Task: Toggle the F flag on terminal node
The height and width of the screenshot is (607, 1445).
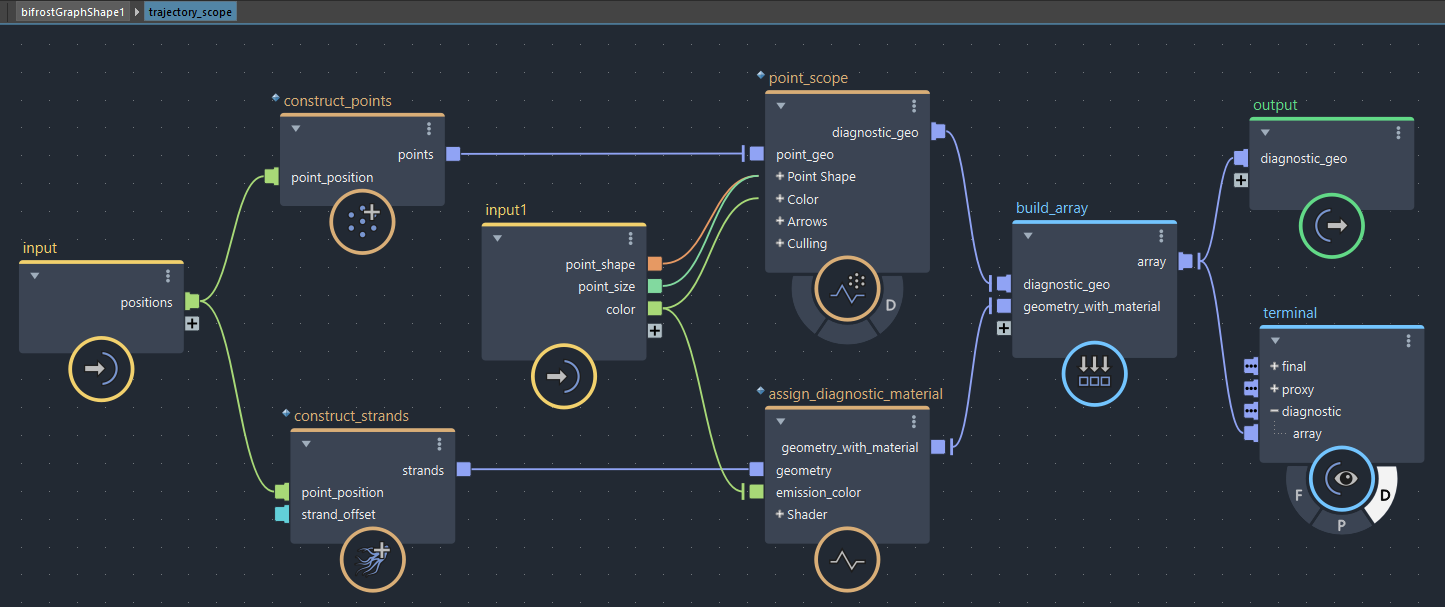Action: (x=1299, y=494)
